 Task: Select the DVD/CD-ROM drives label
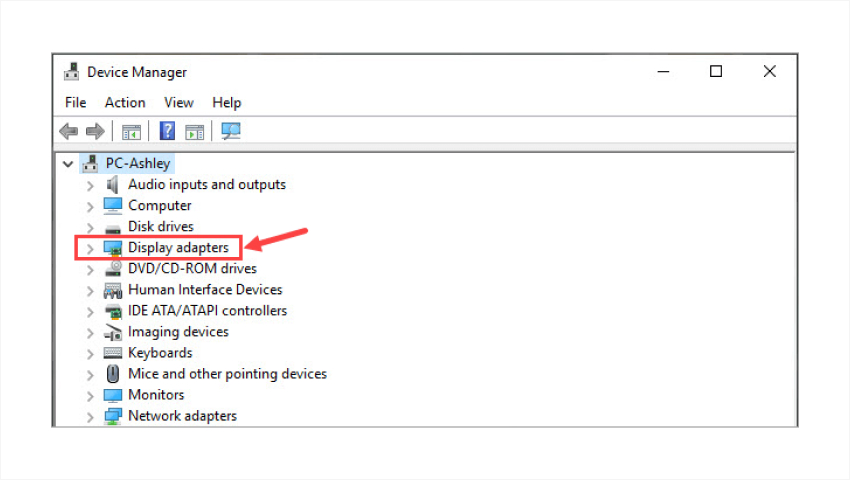pyautogui.click(x=192, y=268)
